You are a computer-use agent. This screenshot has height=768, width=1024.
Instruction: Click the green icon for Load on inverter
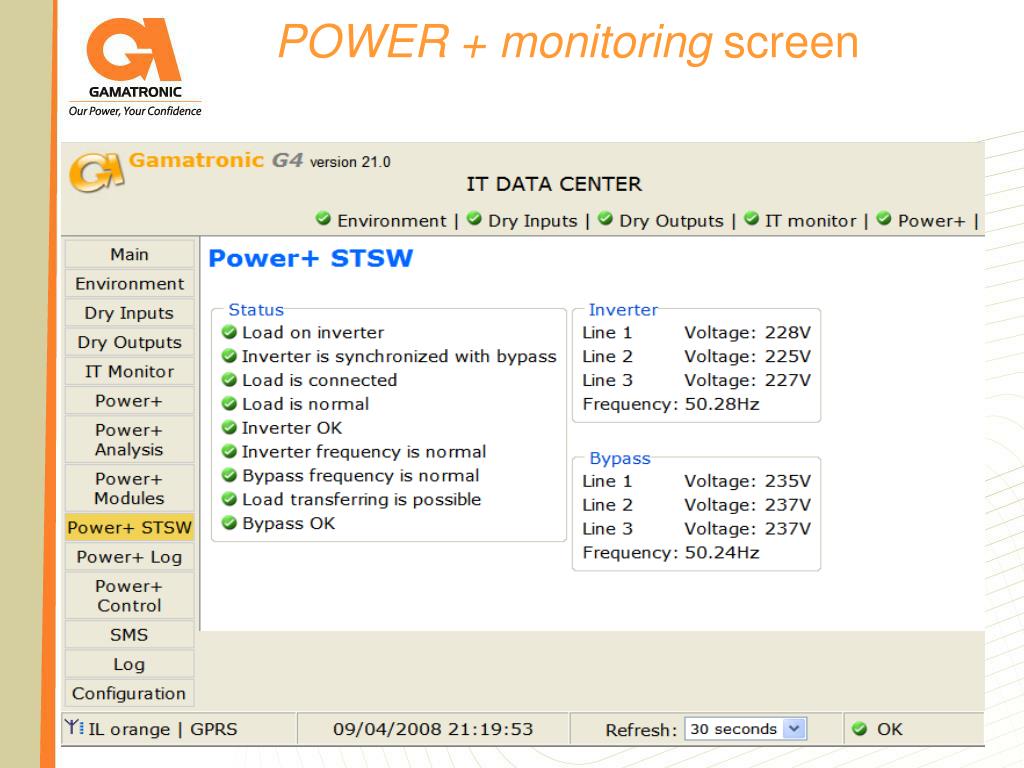[229, 332]
